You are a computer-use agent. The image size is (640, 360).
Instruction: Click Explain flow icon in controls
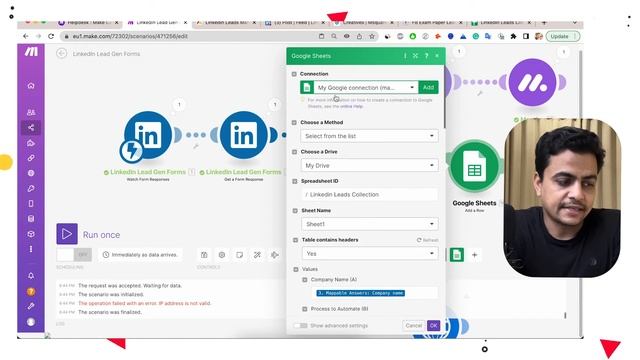click(275, 255)
